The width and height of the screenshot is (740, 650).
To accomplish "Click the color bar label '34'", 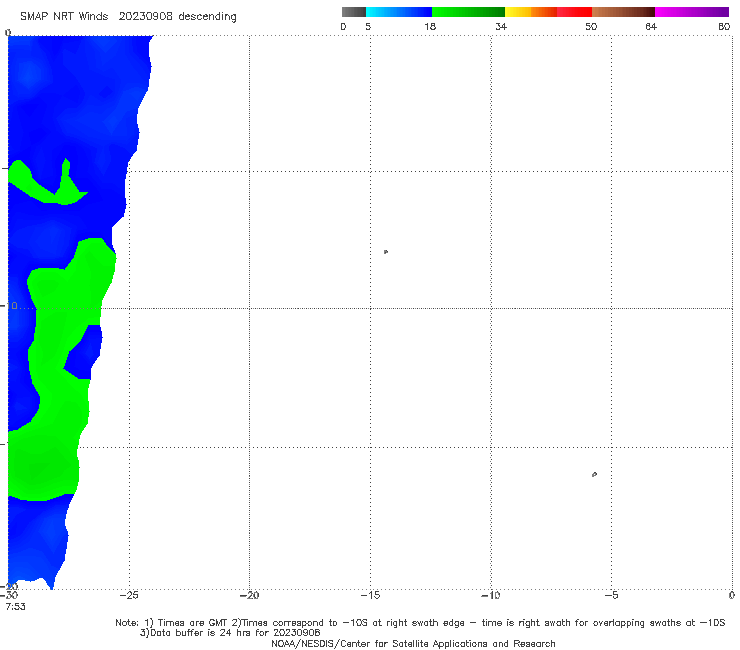I will (x=501, y=26).
